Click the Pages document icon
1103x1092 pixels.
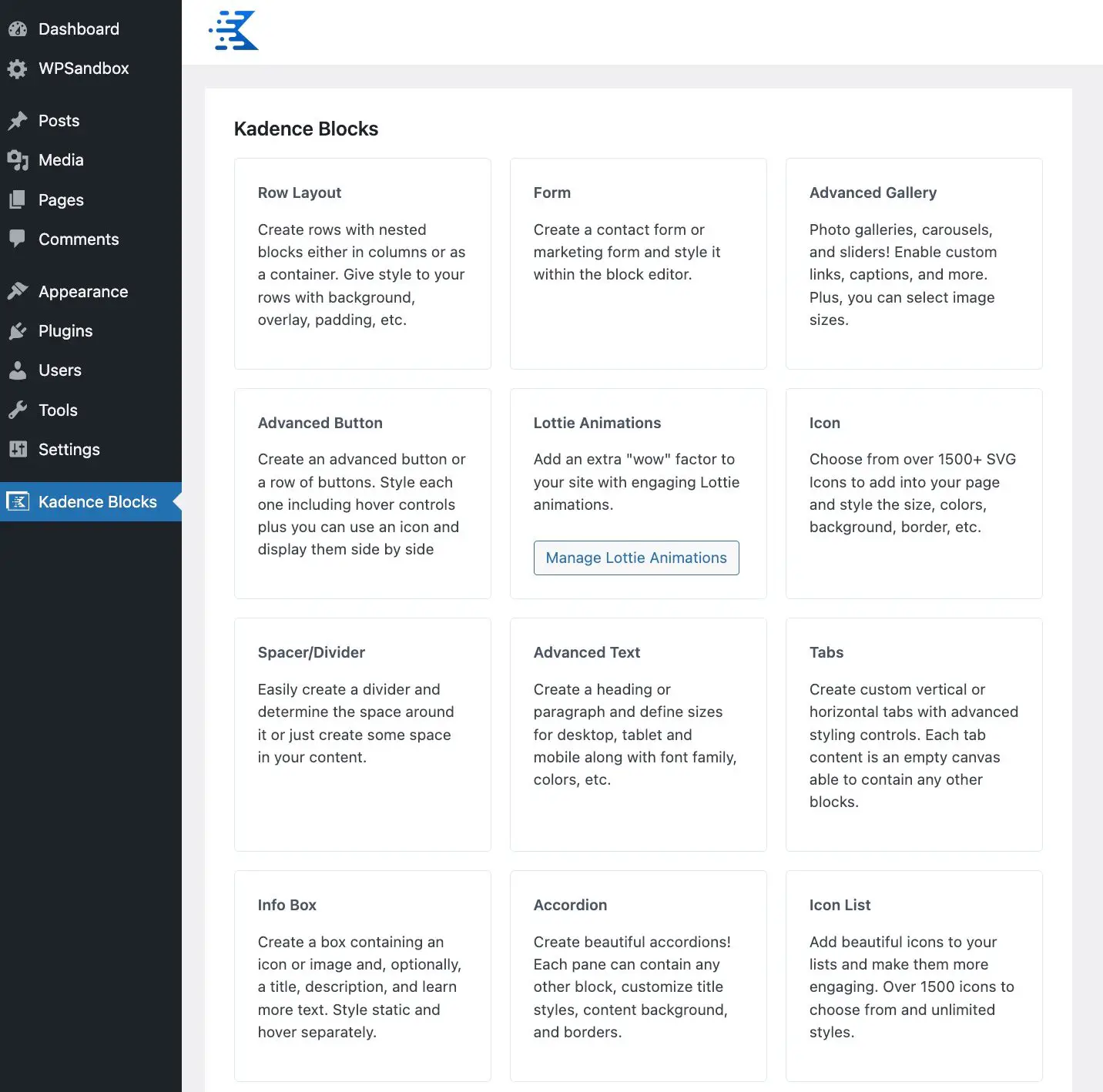tap(18, 200)
